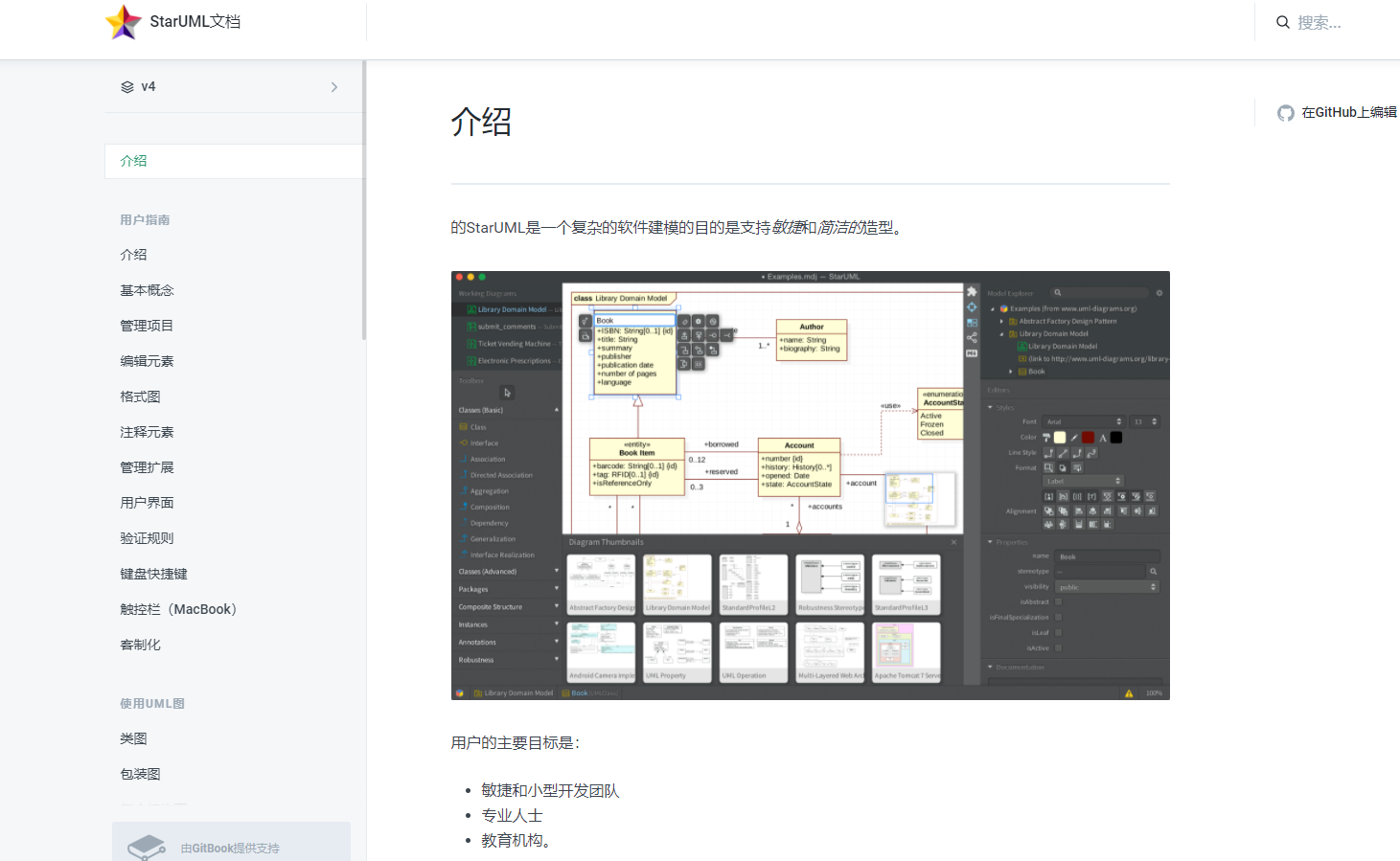The width and height of the screenshot is (1400, 861).
Task: Follow the 在GitHub上编辑 link
Action: click(1350, 112)
